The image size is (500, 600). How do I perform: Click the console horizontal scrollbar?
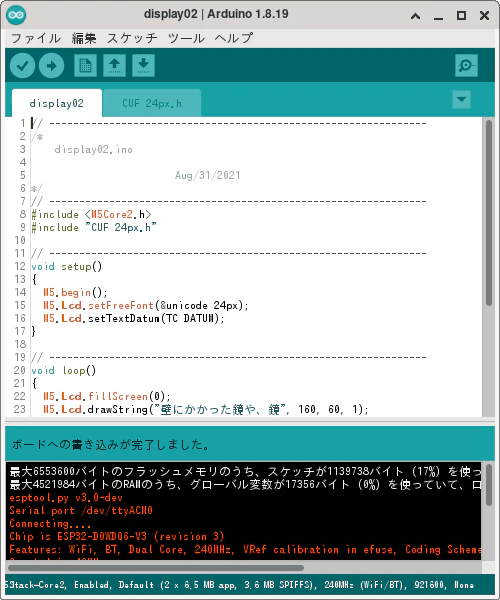[156, 567]
